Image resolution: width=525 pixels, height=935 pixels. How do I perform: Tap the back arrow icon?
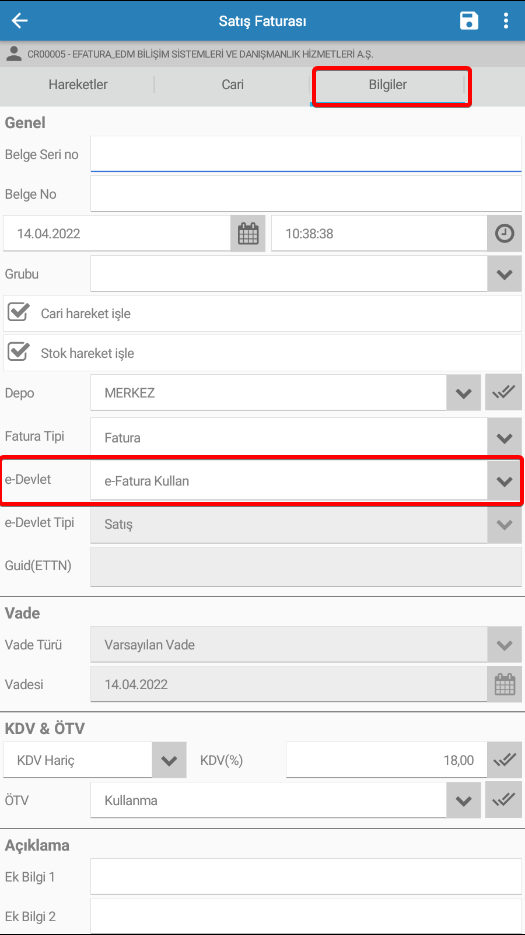click(x=20, y=21)
